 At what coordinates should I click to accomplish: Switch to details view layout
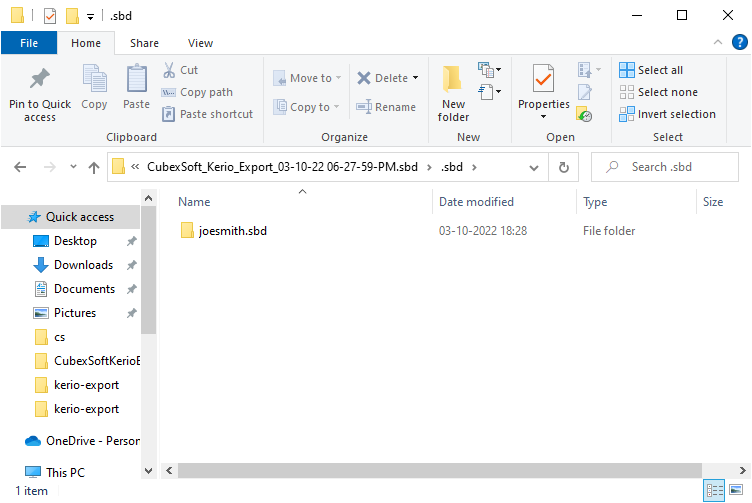[x=715, y=490]
